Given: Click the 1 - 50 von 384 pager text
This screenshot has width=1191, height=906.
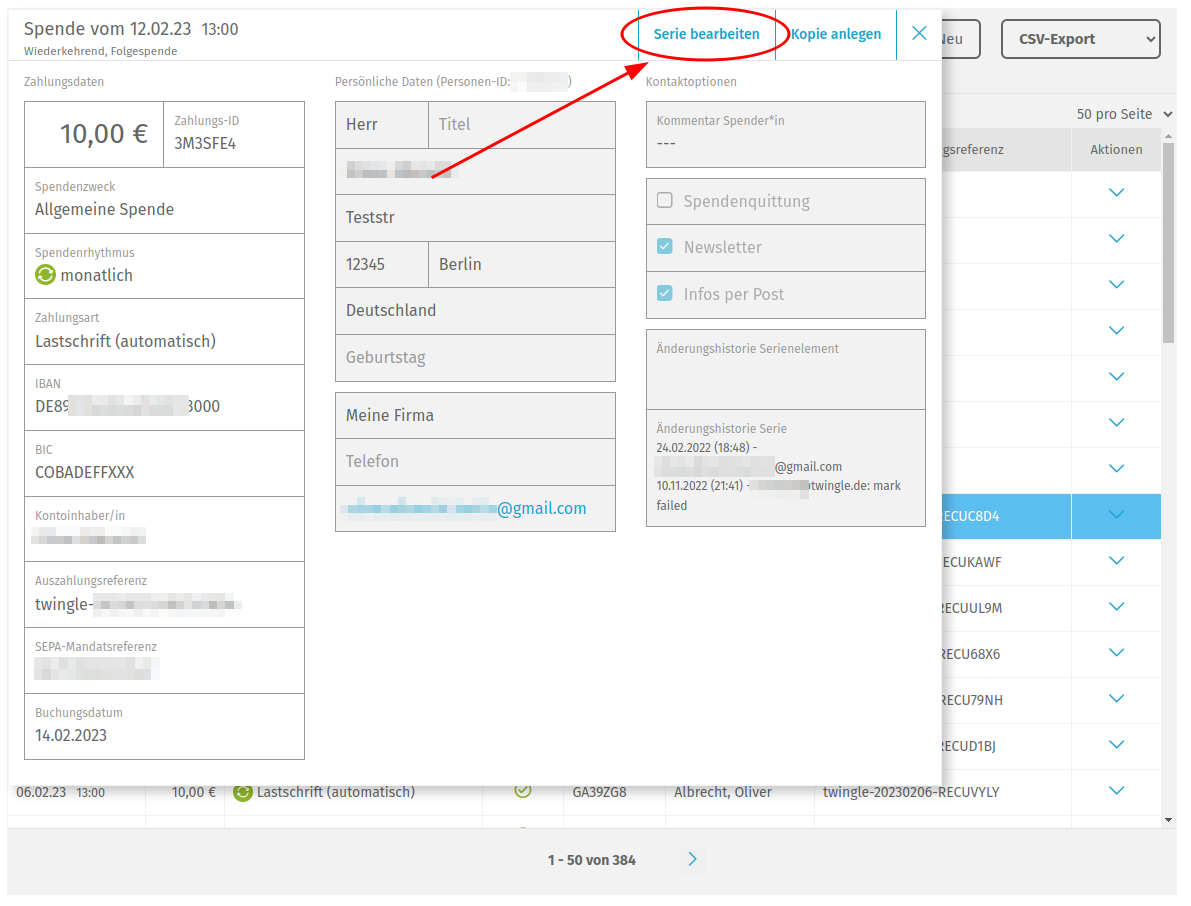Looking at the screenshot, I should pyautogui.click(x=592, y=860).
